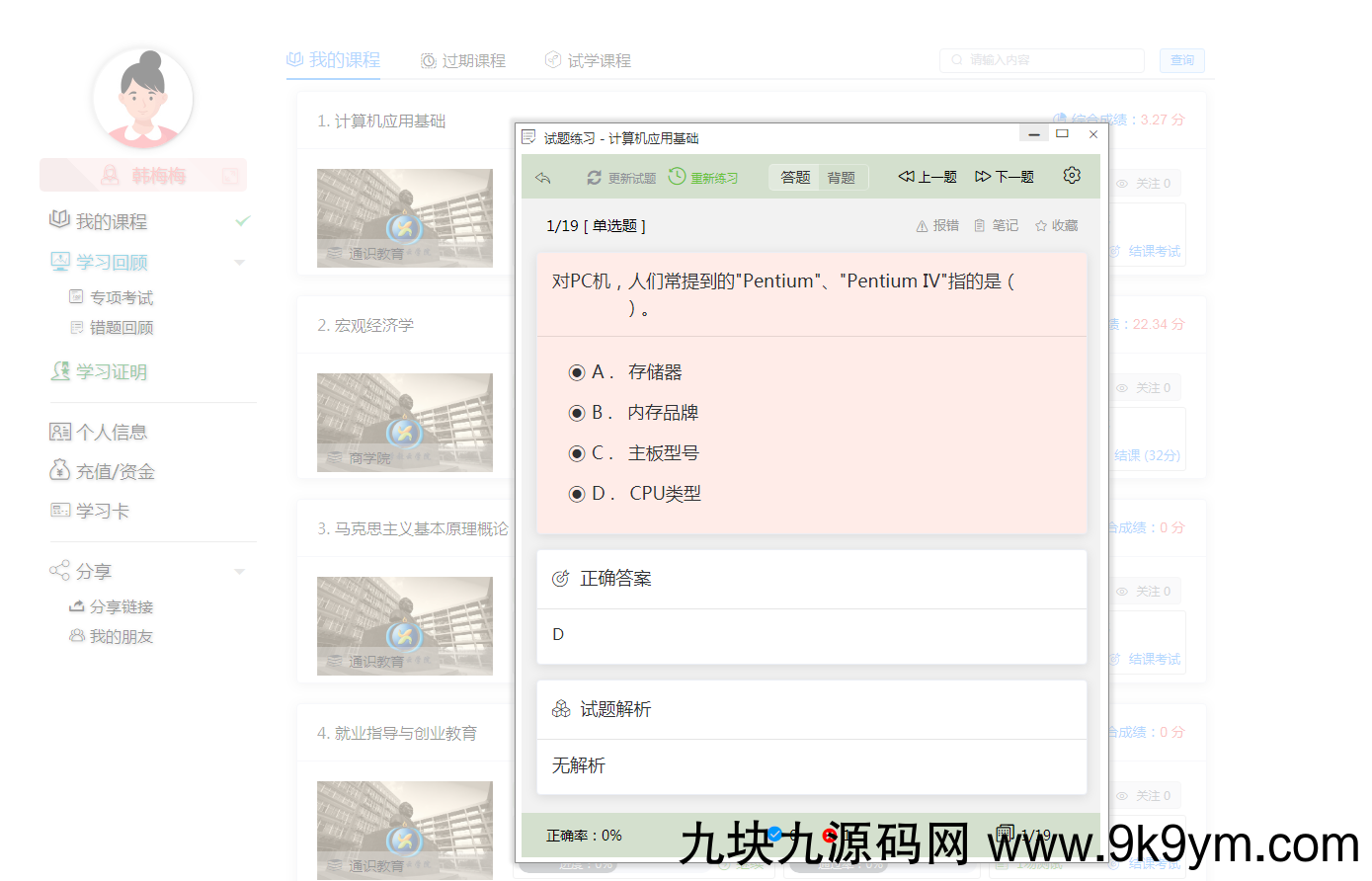Open 充值/资金 from the sidebar

click(98, 471)
